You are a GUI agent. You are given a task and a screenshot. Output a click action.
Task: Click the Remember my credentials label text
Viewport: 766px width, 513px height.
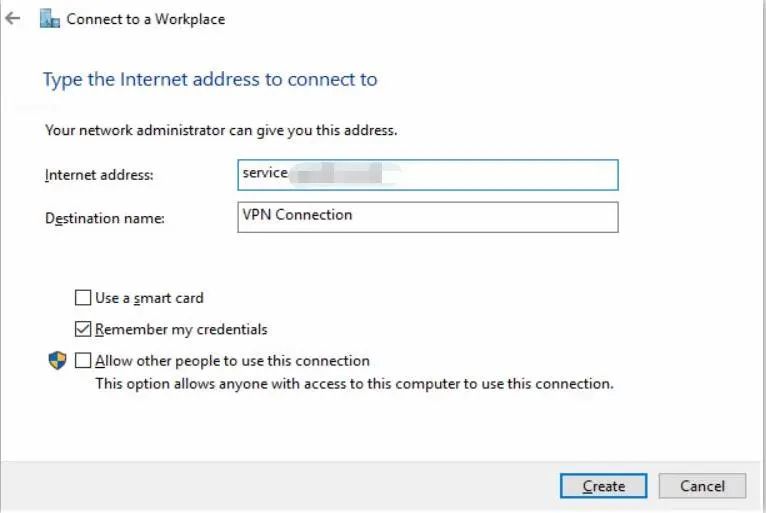point(181,329)
